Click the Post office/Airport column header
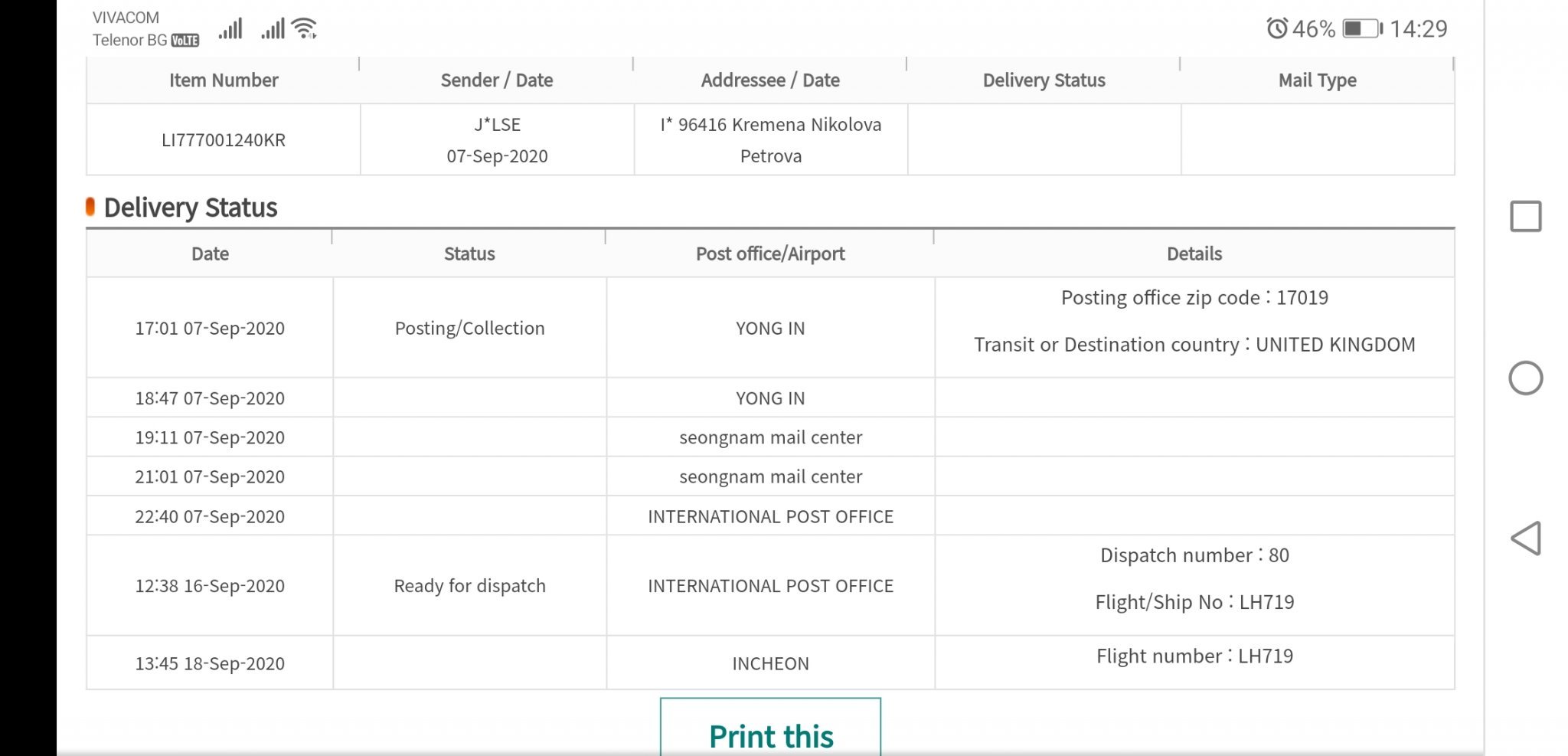The image size is (1568, 756). point(770,254)
